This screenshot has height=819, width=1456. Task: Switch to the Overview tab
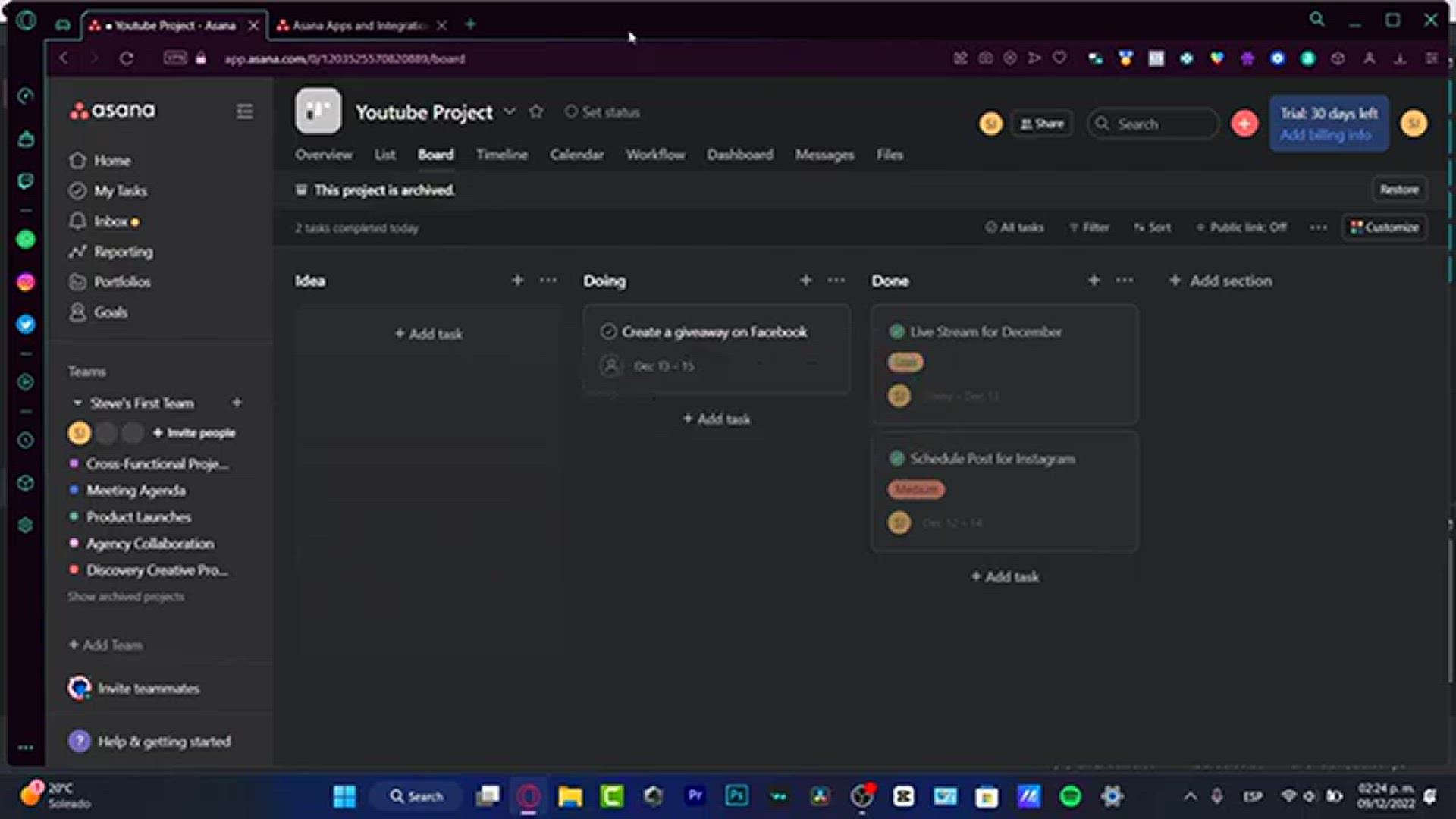pyautogui.click(x=324, y=155)
